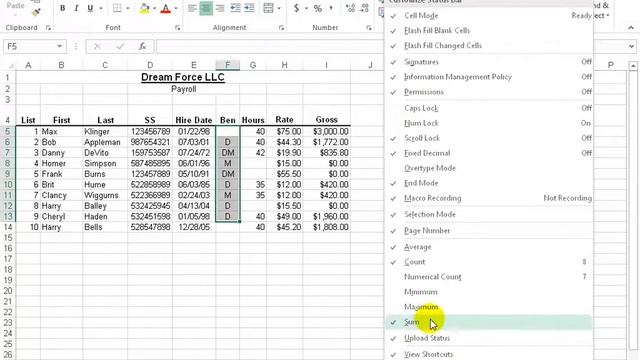The image size is (640, 360).
Task: Toggle Center alignment
Action: tap(206, 8)
